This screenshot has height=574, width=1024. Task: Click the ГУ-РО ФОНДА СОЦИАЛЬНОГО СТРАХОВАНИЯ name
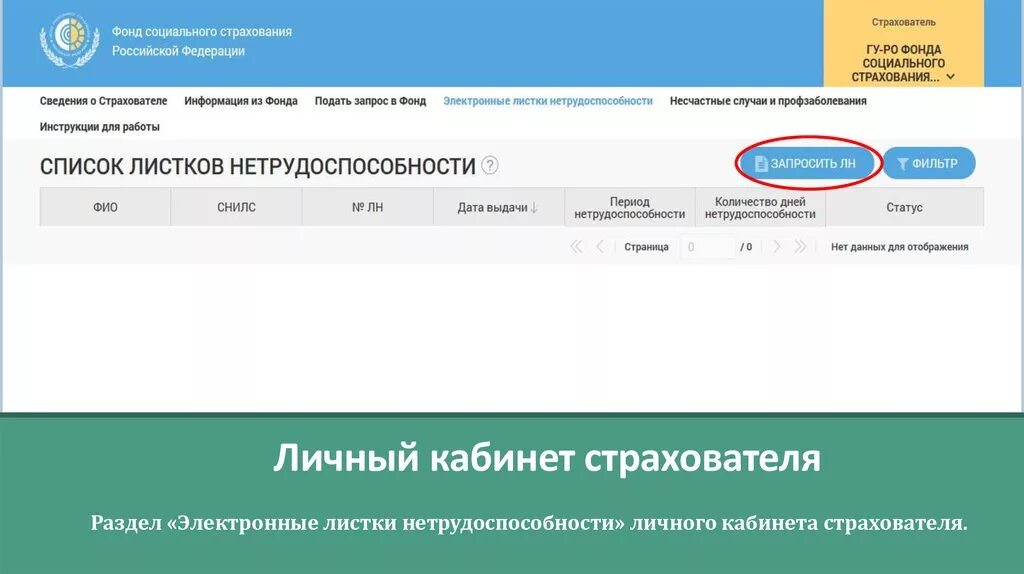[898, 63]
